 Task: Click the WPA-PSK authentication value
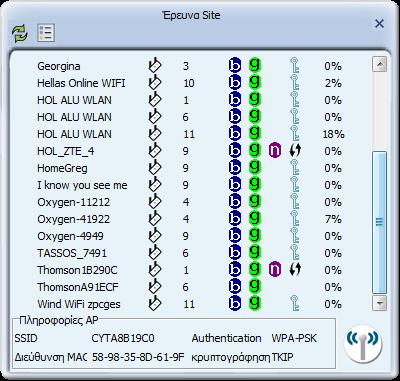(x=294, y=338)
